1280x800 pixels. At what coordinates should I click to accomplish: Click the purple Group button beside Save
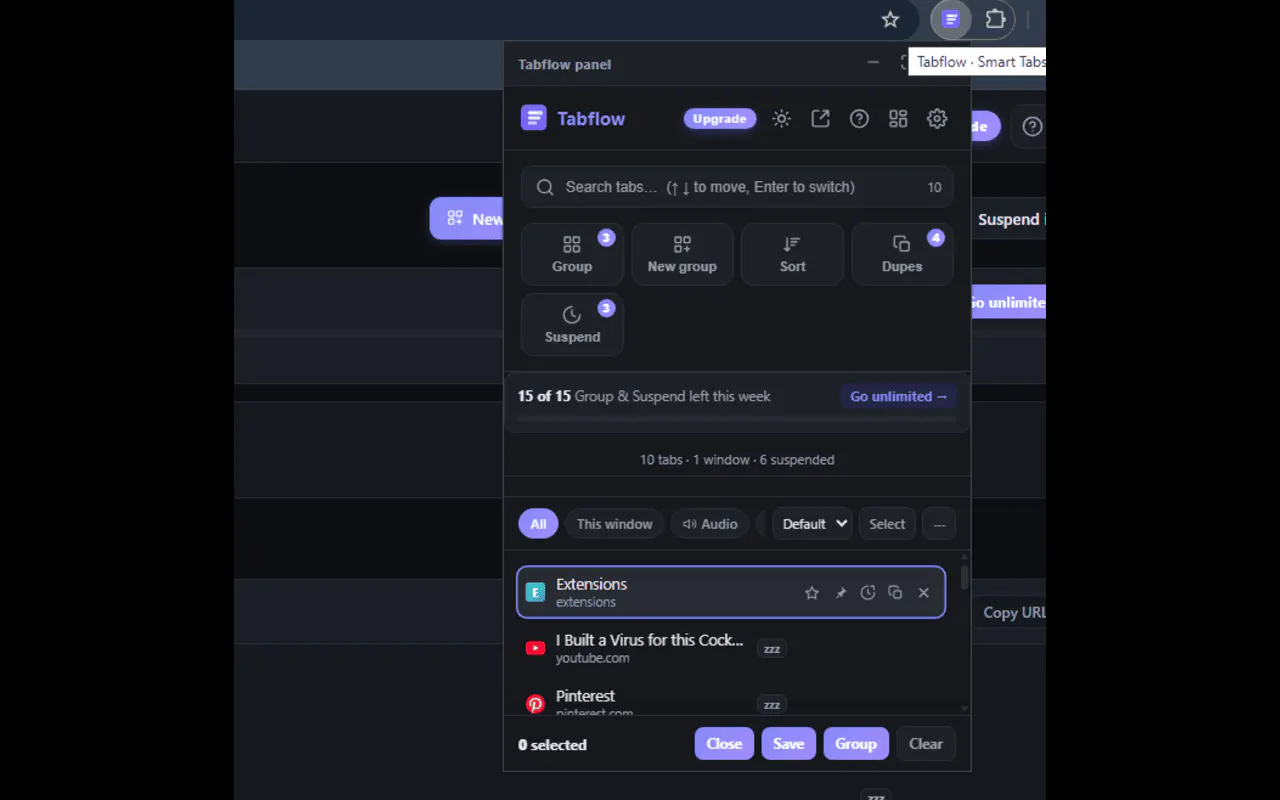[x=856, y=744]
